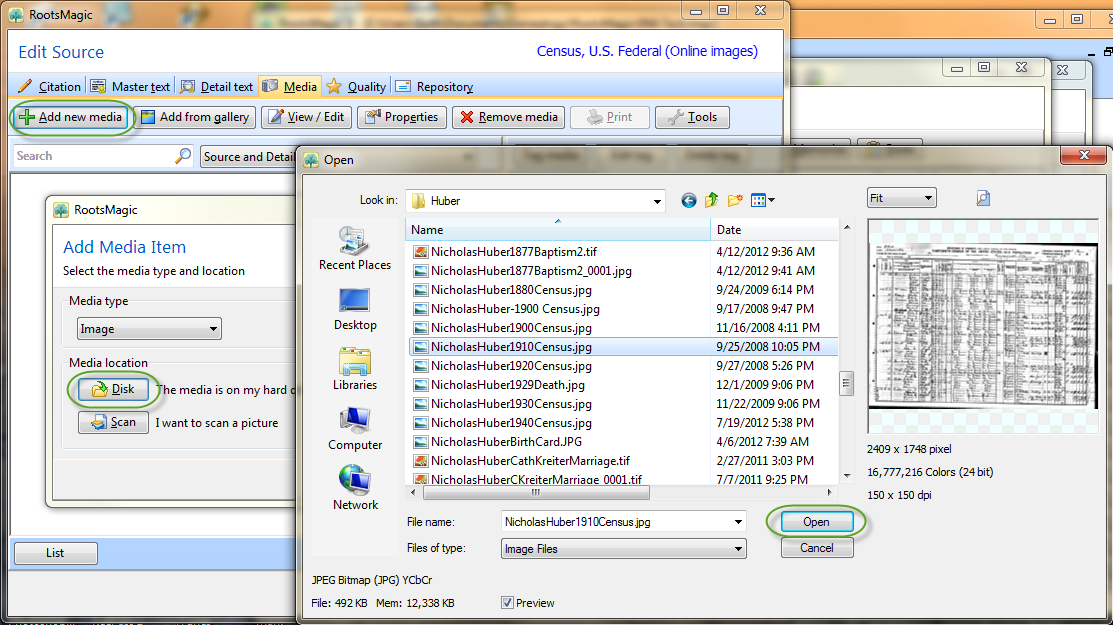Click the Back navigation icon in Open dialog

tap(689, 201)
